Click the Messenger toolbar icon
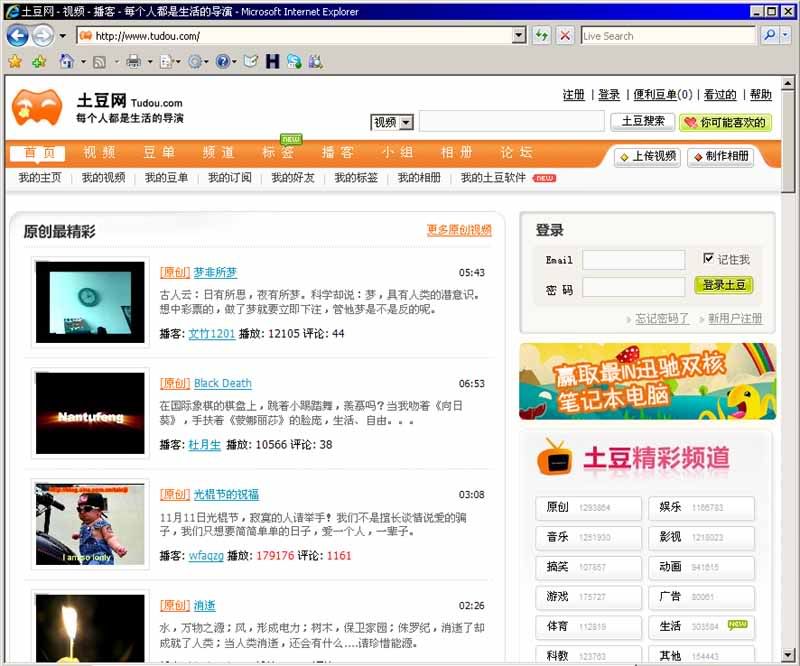Image resolution: width=800 pixels, height=666 pixels. click(x=294, y=62)
